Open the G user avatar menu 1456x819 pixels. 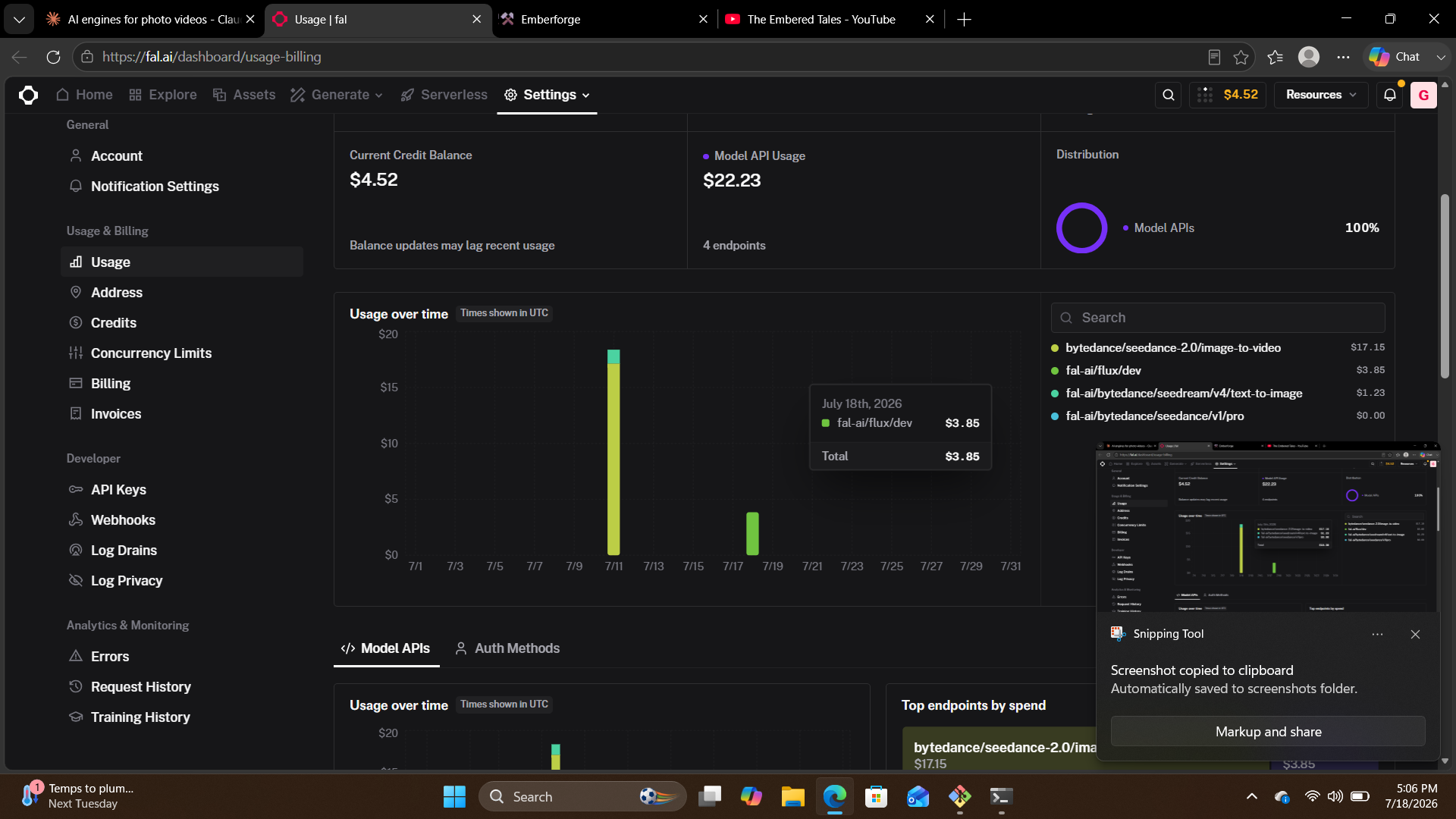coord(1423,95)
